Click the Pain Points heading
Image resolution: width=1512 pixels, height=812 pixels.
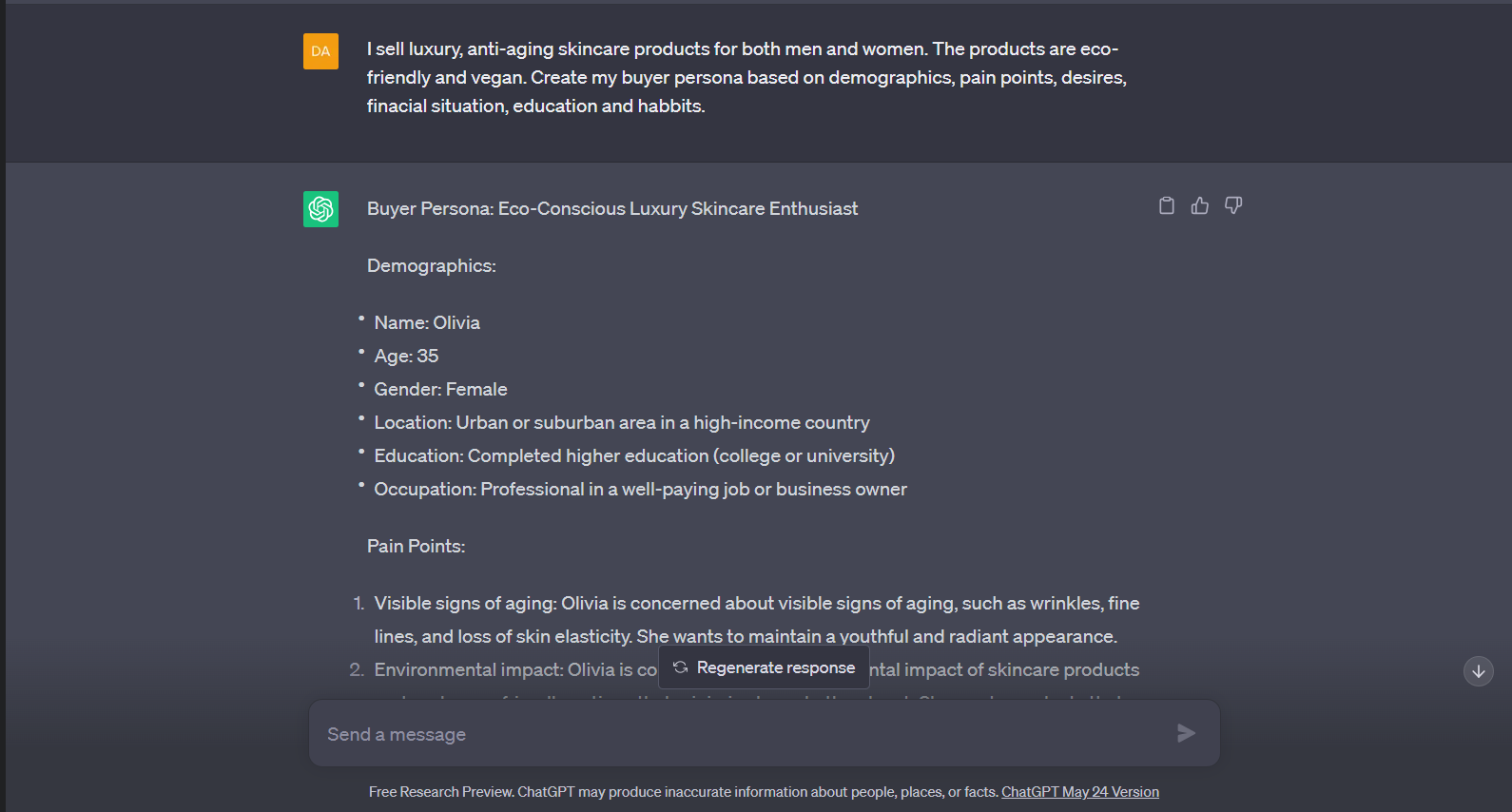click(x=416, y=547)
